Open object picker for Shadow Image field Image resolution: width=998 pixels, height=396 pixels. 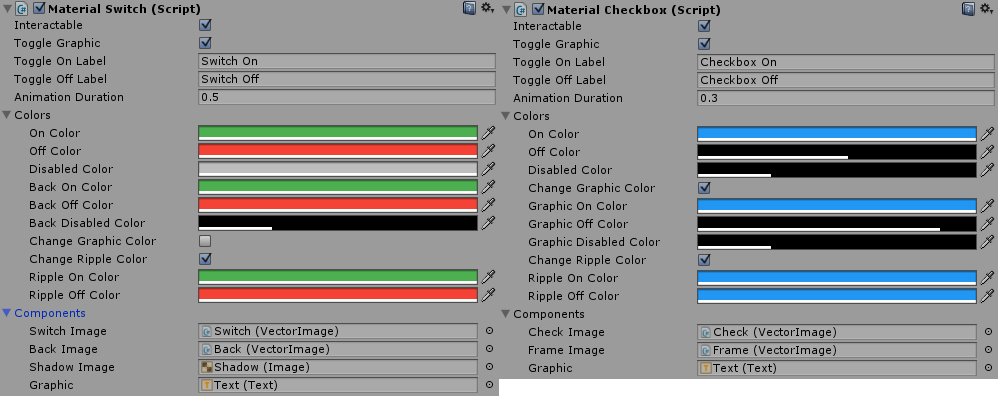tap(489, 367)
